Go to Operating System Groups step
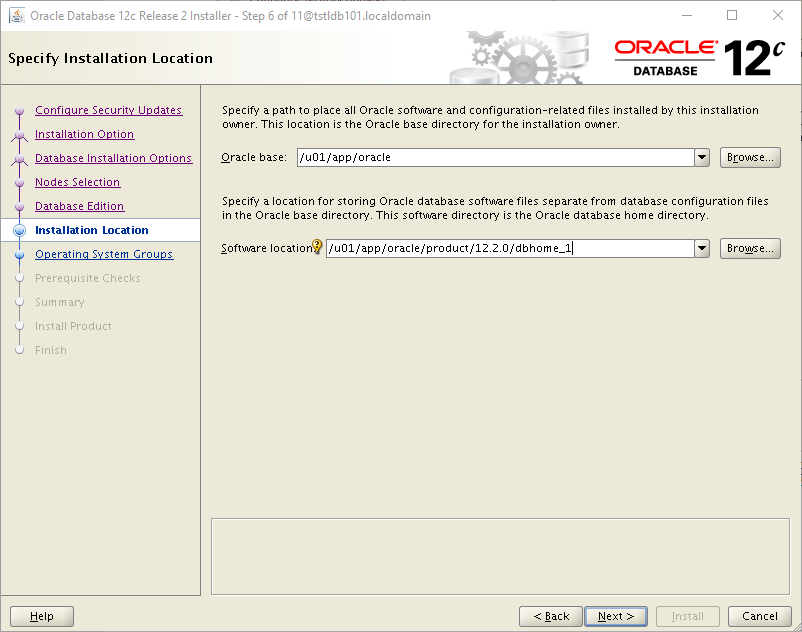Image resolution: width=802 pixels, height=632 pixels. 104,254
